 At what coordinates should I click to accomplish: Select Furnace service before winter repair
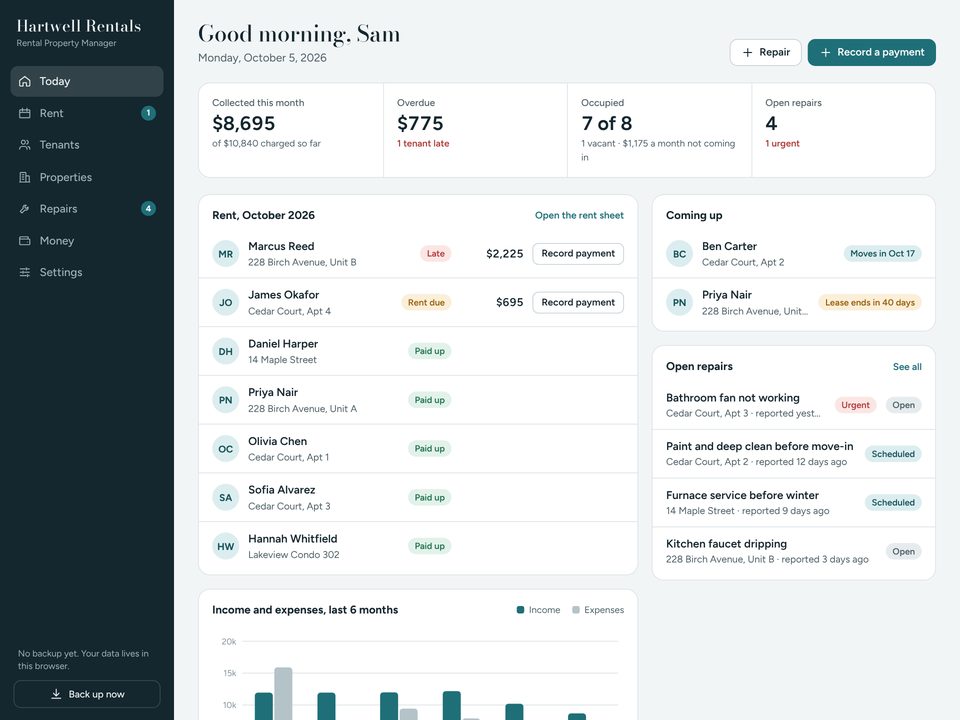click(x=793, y=503)
